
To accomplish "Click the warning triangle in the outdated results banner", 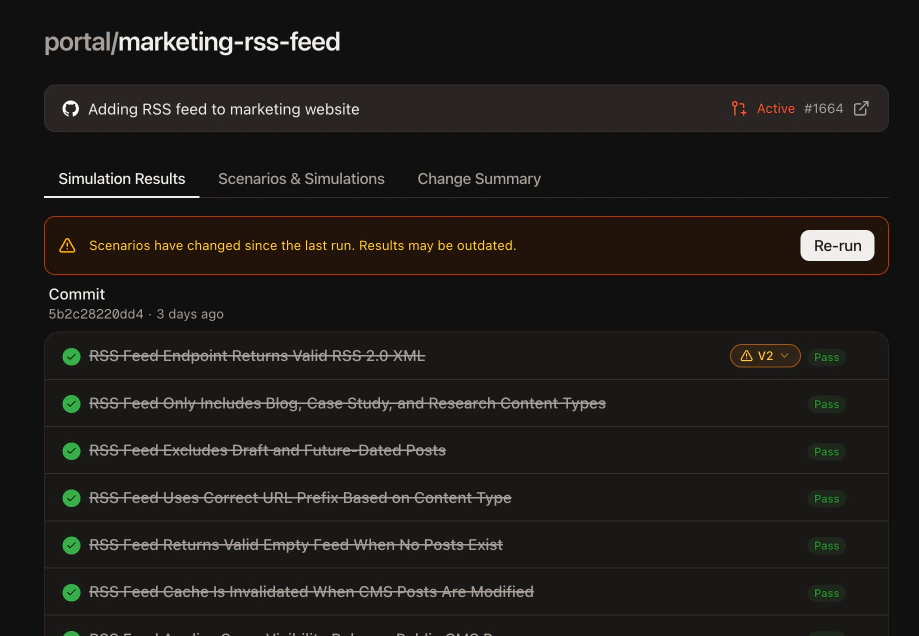I will tap(67, 245).
